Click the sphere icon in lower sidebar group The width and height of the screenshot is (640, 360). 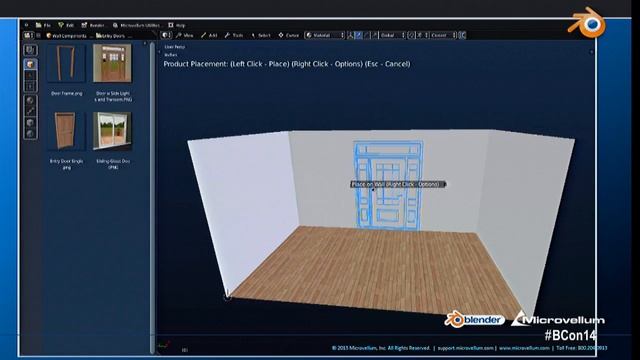point(30,100)
